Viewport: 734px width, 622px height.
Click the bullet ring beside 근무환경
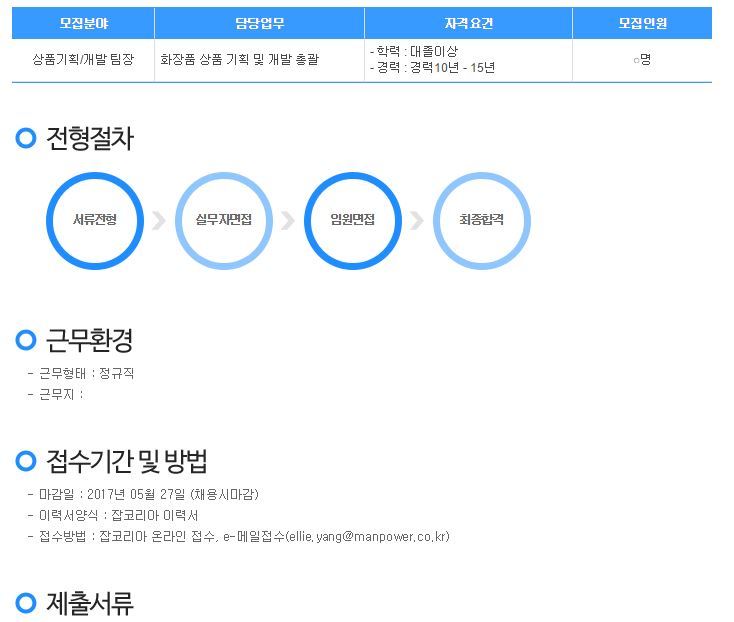[x=26, y=340]
